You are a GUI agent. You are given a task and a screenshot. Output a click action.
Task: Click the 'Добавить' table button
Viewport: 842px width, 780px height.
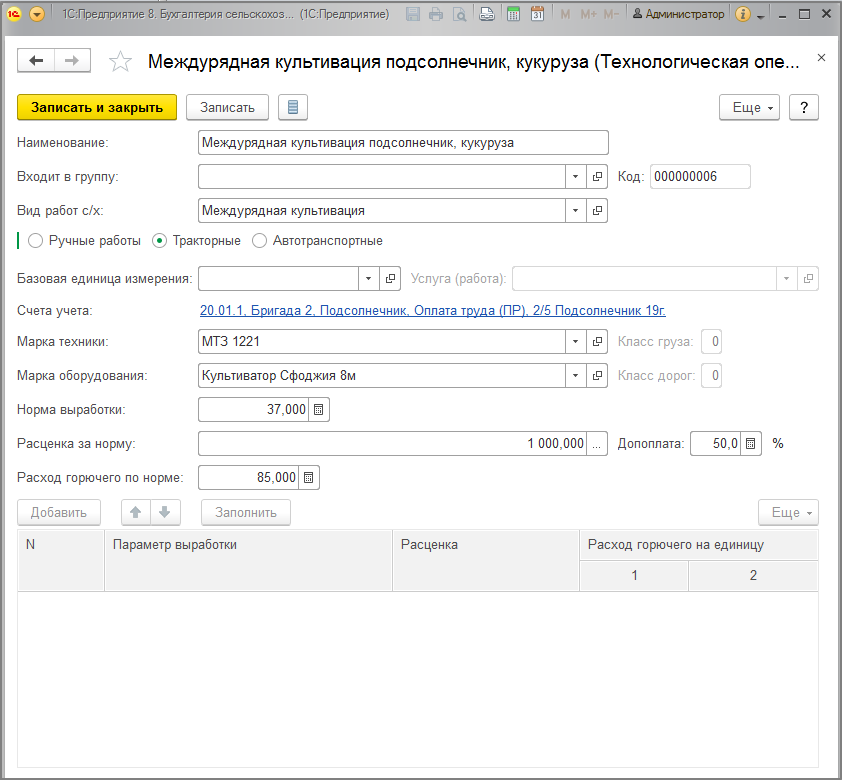click(59, 513)
